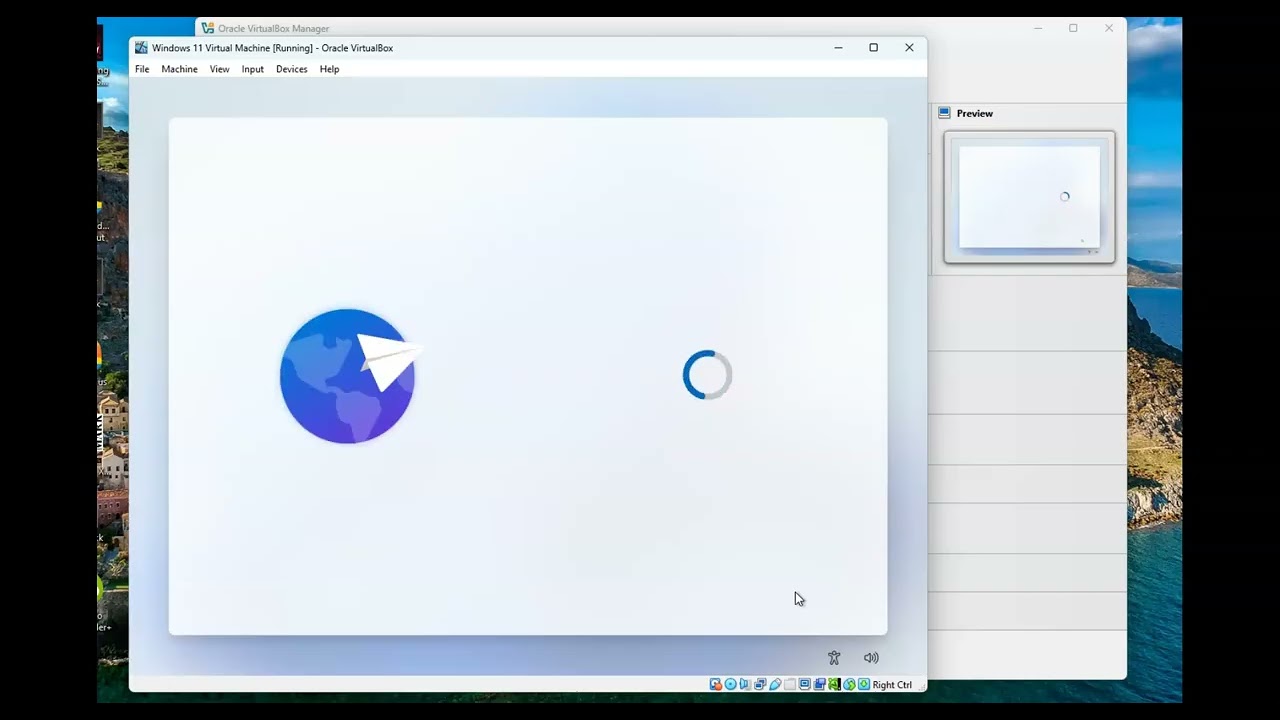Image resolution: width=1280 pixels, height=720 pixels.
Task: Click the mouse integration status icon
Action: [x=849, y=685]
